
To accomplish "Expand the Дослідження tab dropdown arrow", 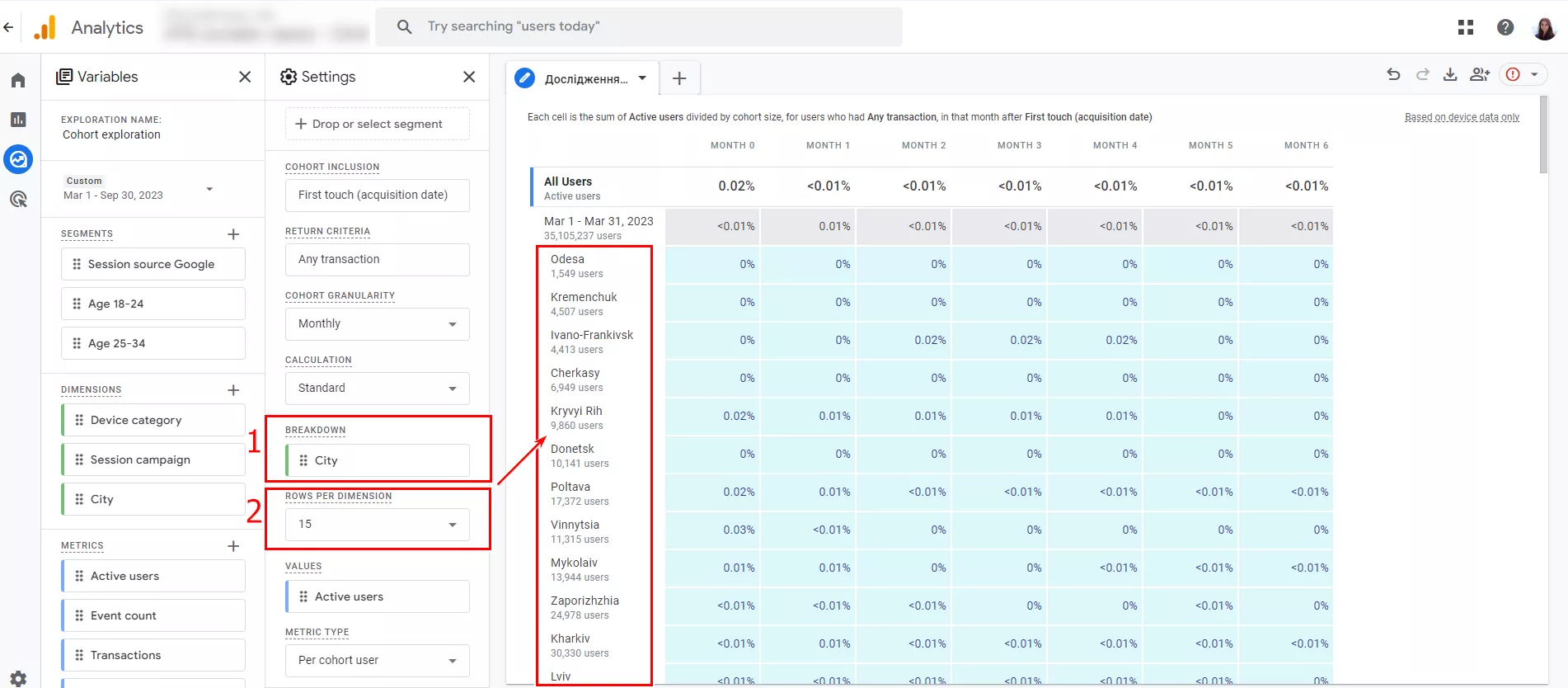I will pyautogui.click(x=642, y=78).
